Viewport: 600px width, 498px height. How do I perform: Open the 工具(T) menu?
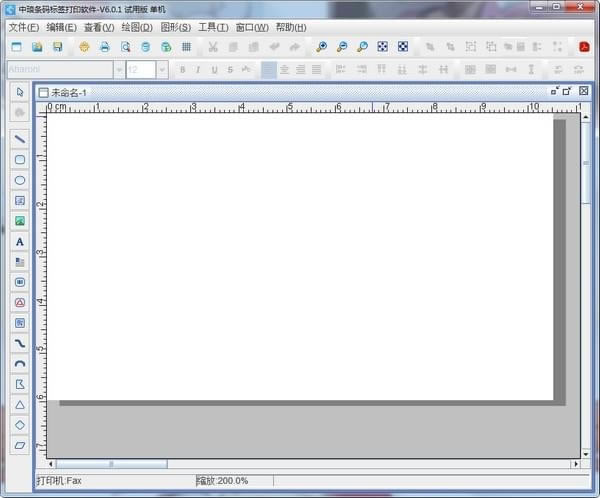(213, 28)
